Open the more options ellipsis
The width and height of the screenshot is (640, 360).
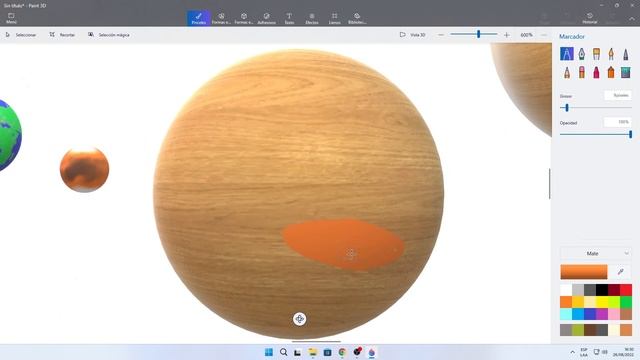(x=544, y=35)
